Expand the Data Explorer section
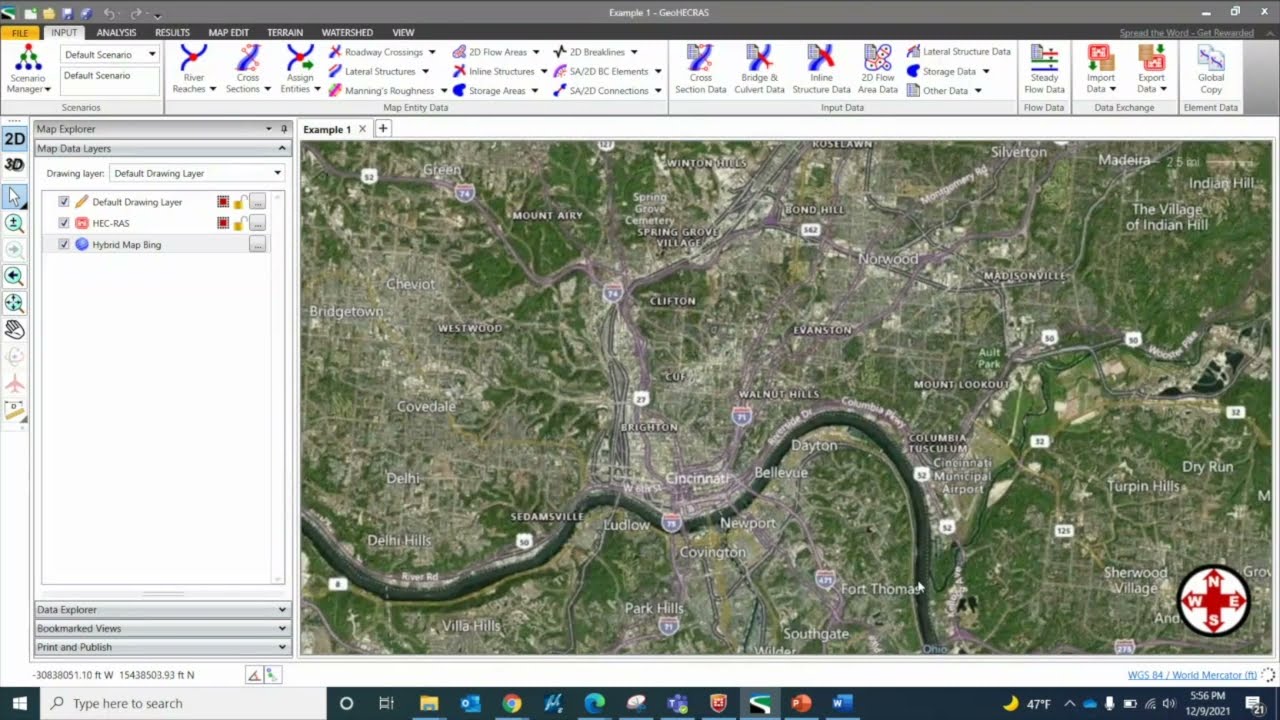Viewport: 1280px width, 720px height. pos(162,609)
